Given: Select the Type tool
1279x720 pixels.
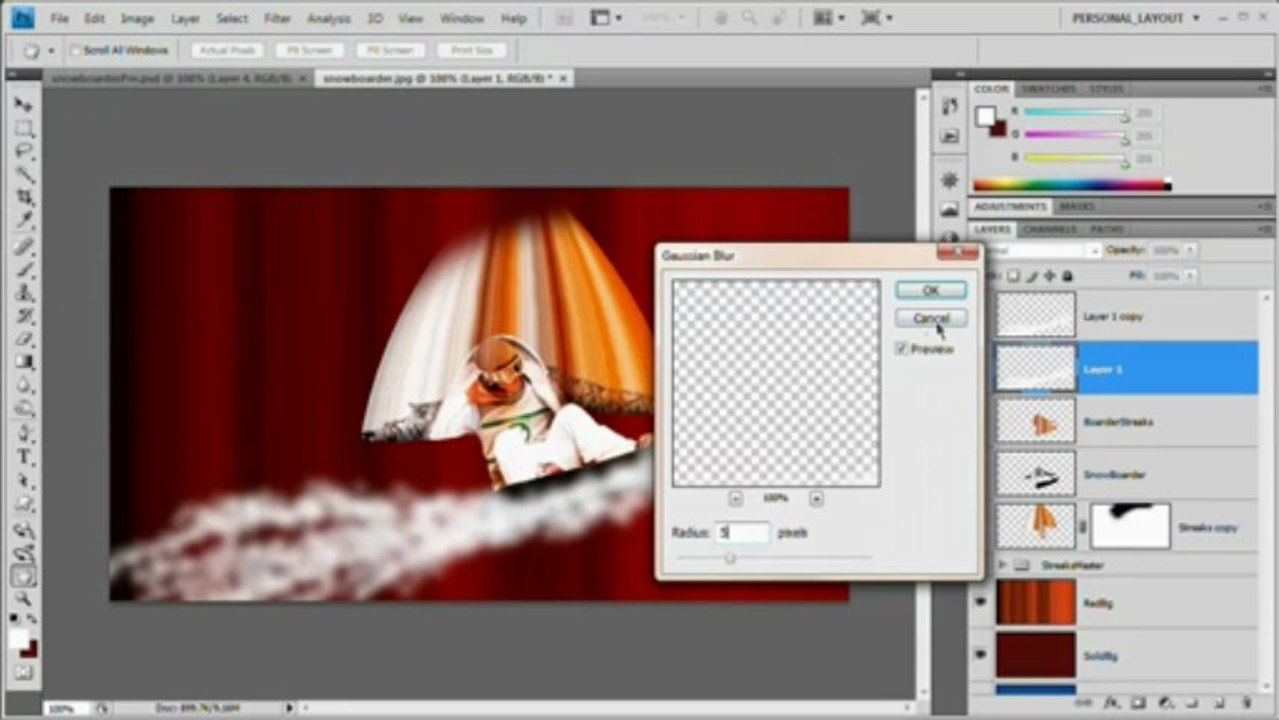Looking at the screenshot, I should (23, 458).
